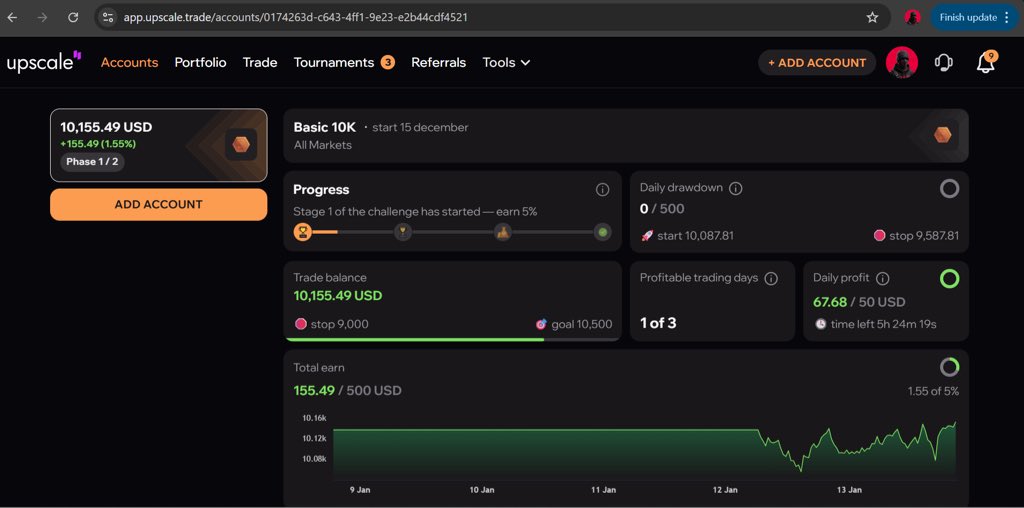Image resolution: width=1024 pixels, height=508 pixels.
Task: Click the Daily drawdown ring indicator
Action: pyautogui.click(x=950, y=189)
